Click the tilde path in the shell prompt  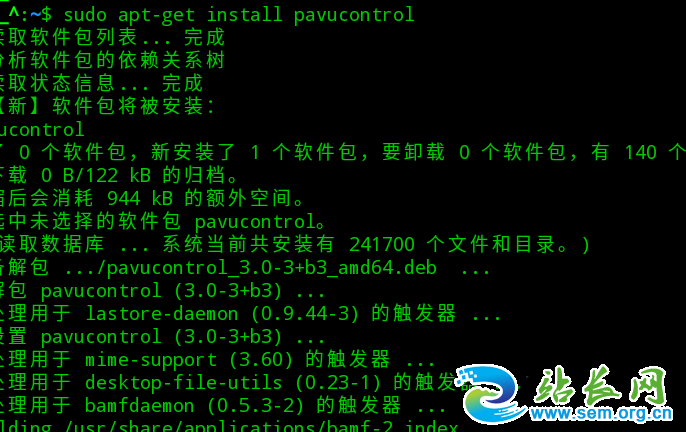pyautogui.click(x=35, y=15)
